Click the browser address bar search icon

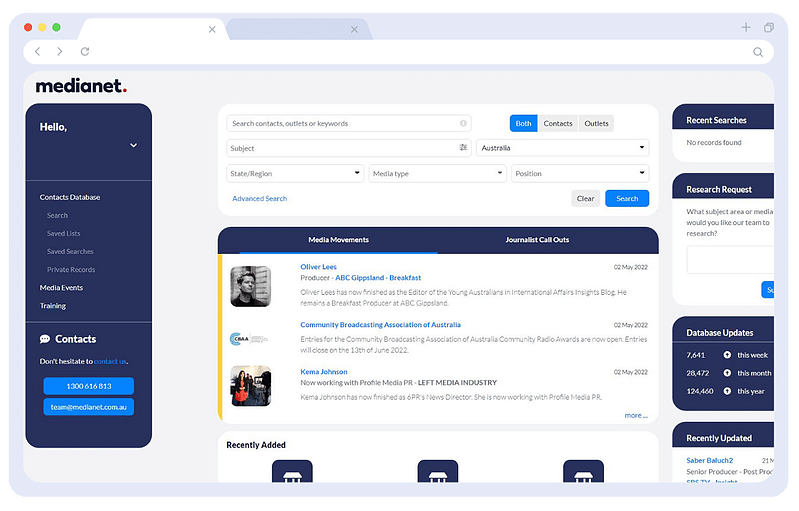click(x=758, y=52)
